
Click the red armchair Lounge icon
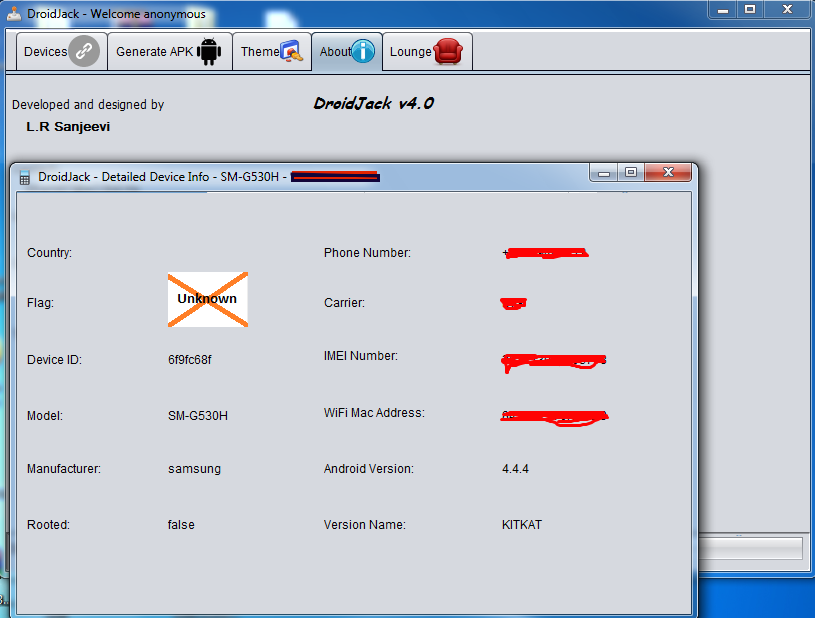pos(448,51)
